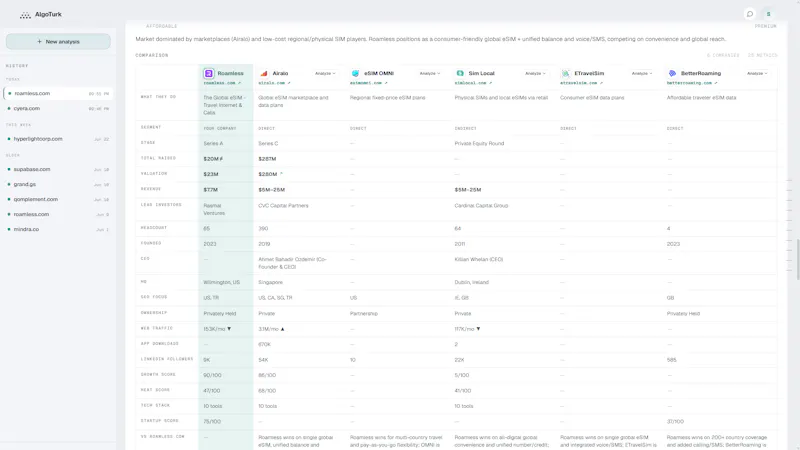Open qomplement.com history entry

[x=58, y=199]
